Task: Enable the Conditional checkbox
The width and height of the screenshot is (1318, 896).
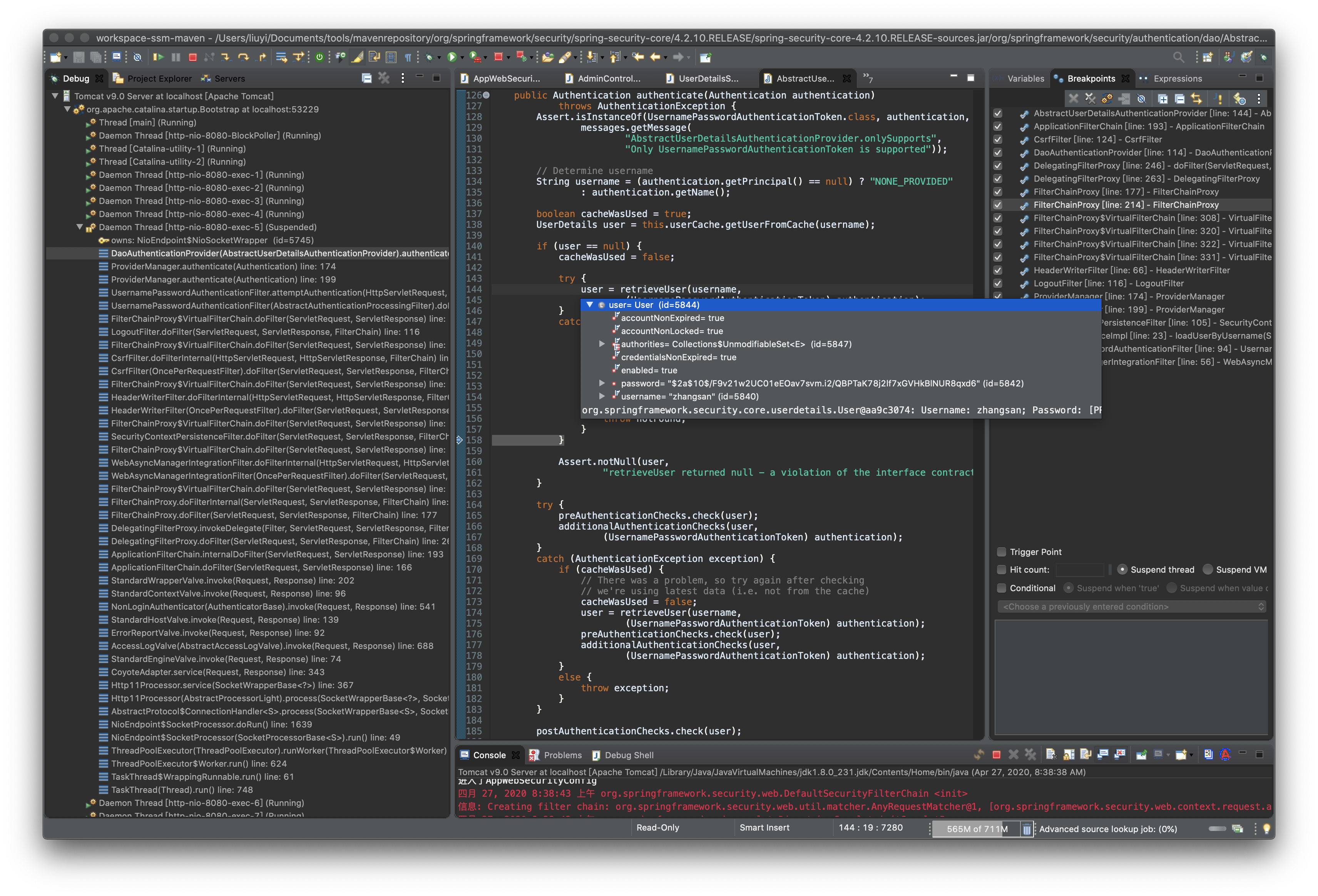Action: (x=1002, y=588)
